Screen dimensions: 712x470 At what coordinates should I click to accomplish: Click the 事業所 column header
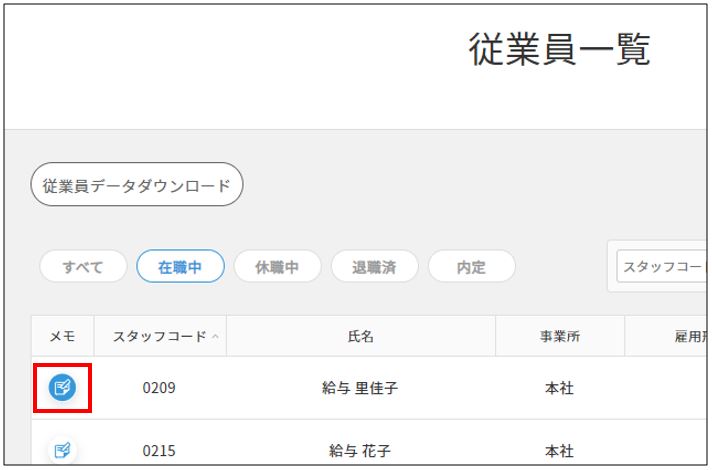point(559,337)
